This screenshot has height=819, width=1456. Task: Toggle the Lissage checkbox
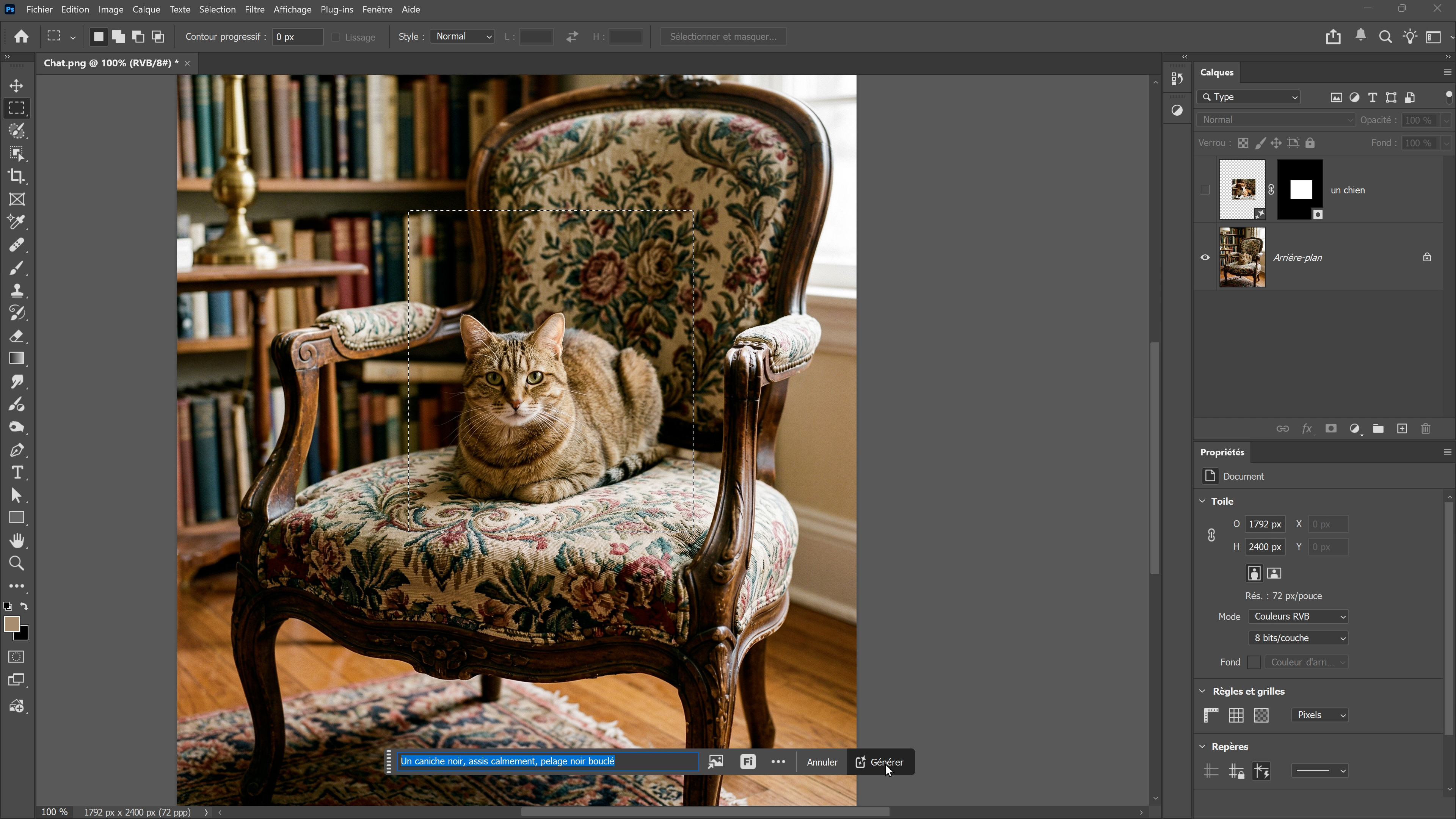[336, 37]
